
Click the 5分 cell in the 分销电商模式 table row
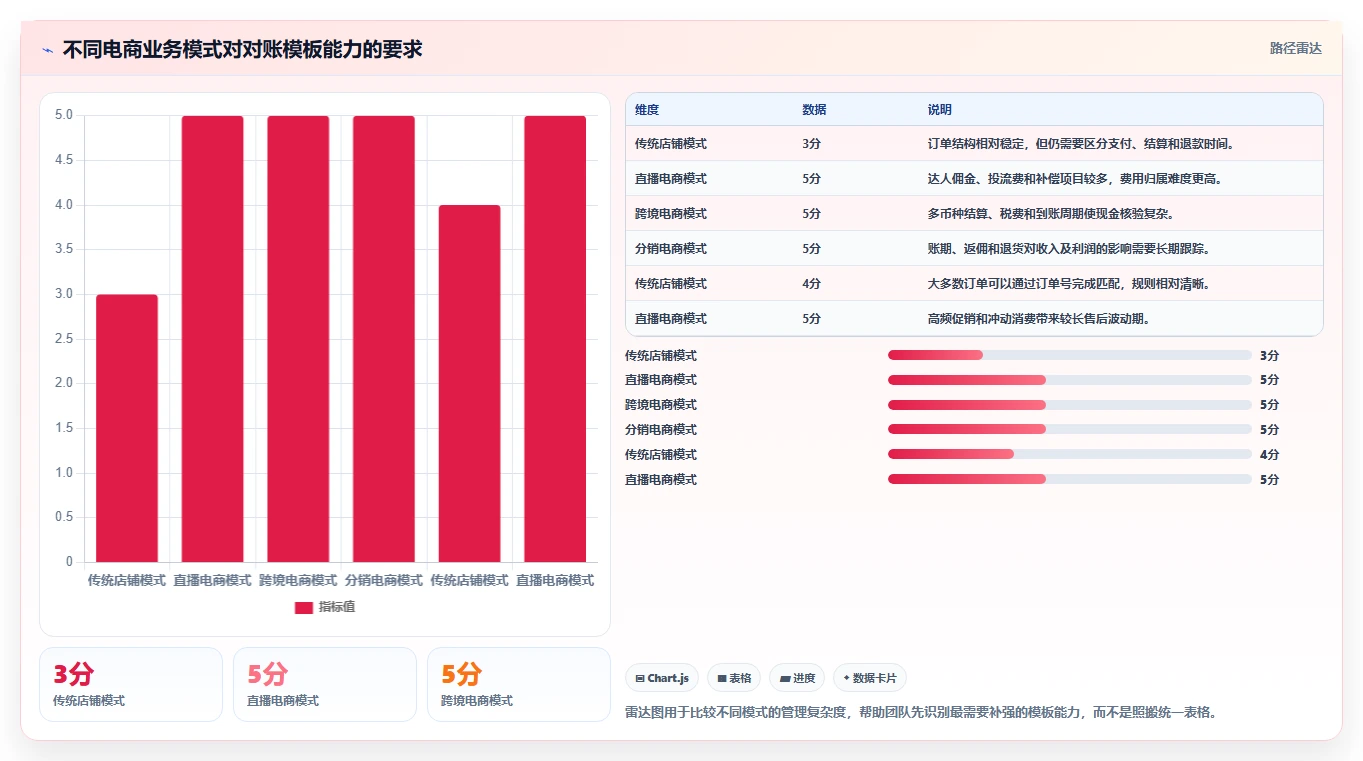point(811,249)
